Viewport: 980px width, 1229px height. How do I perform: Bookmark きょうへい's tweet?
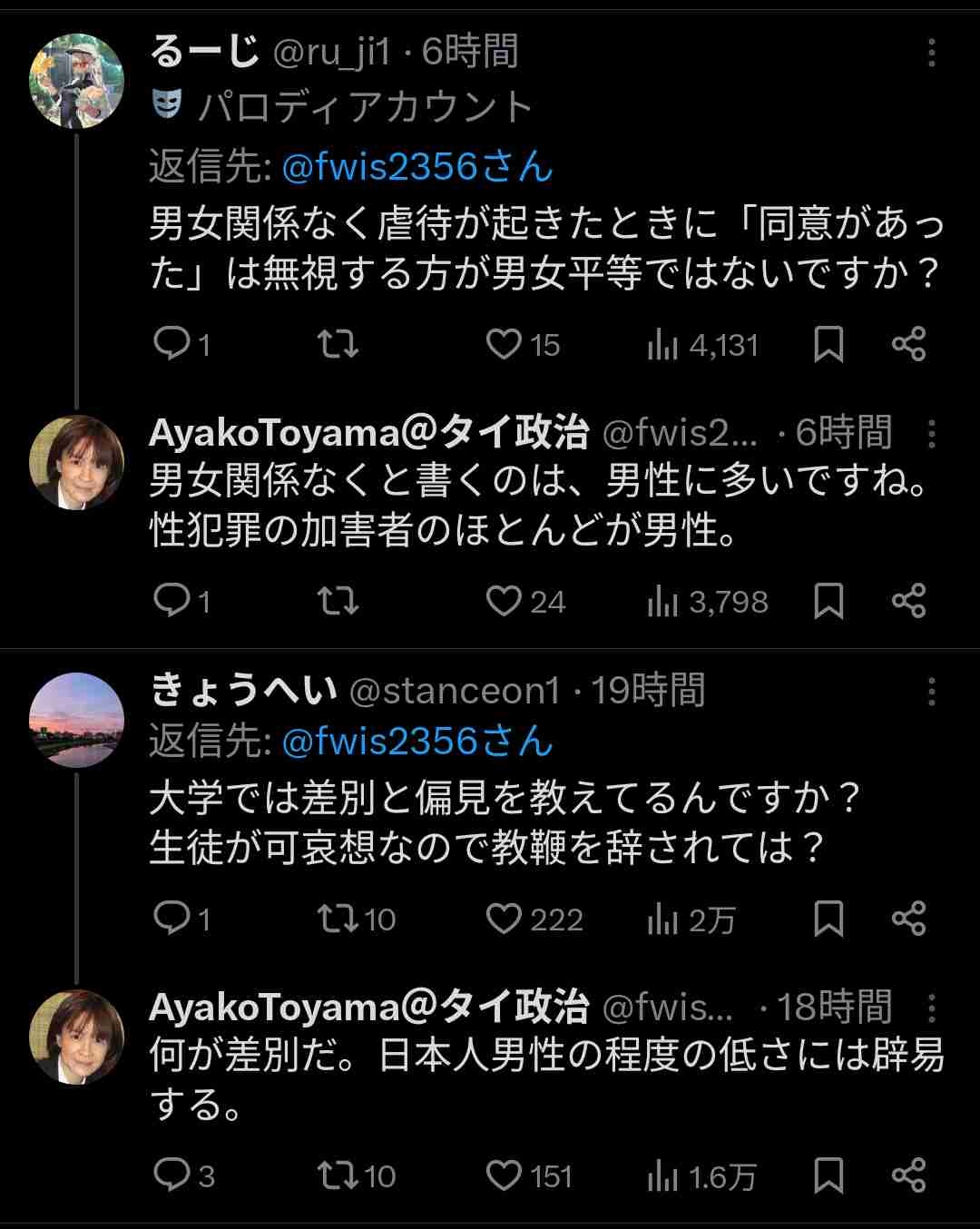coord(828,919)
